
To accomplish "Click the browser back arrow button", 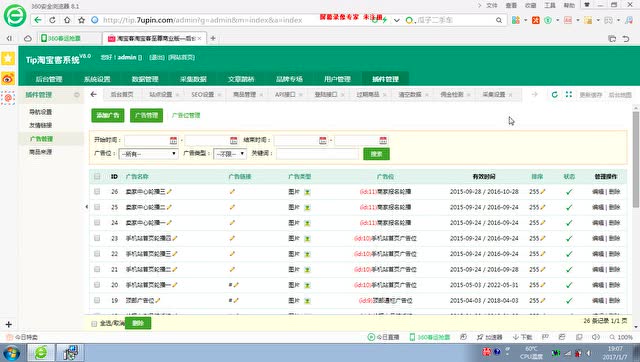I will [38, 20].
